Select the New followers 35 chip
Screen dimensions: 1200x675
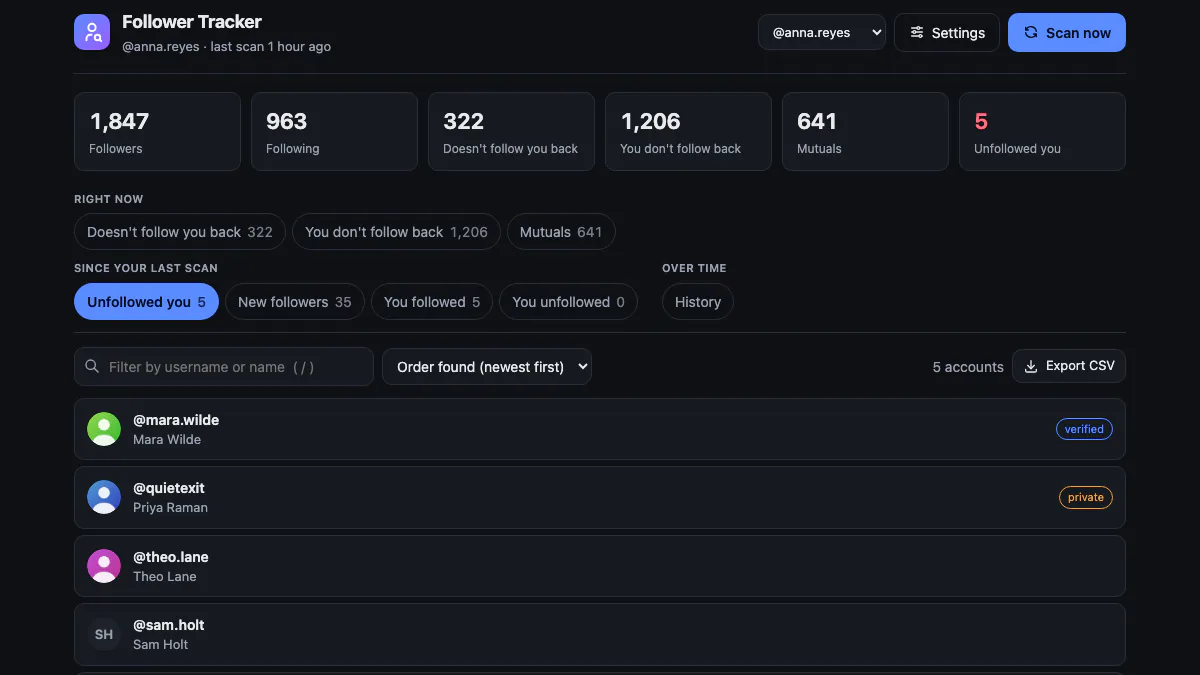pos(295,302)
